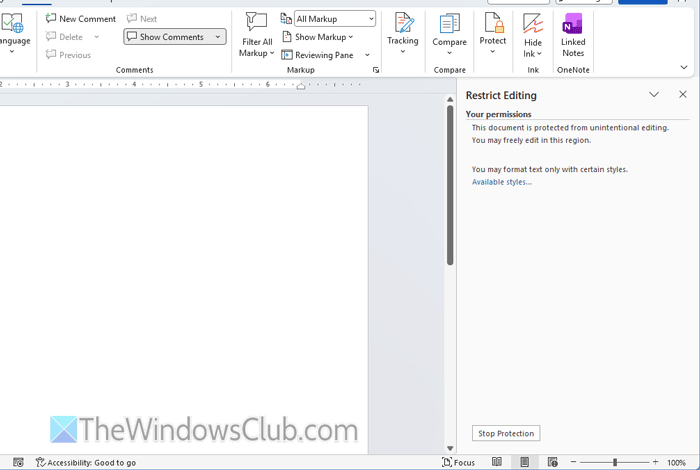Open the Show Comments dropdown arrow
Image resolution: width=700 pixels, height=470 pixels.
coord(218,37)
